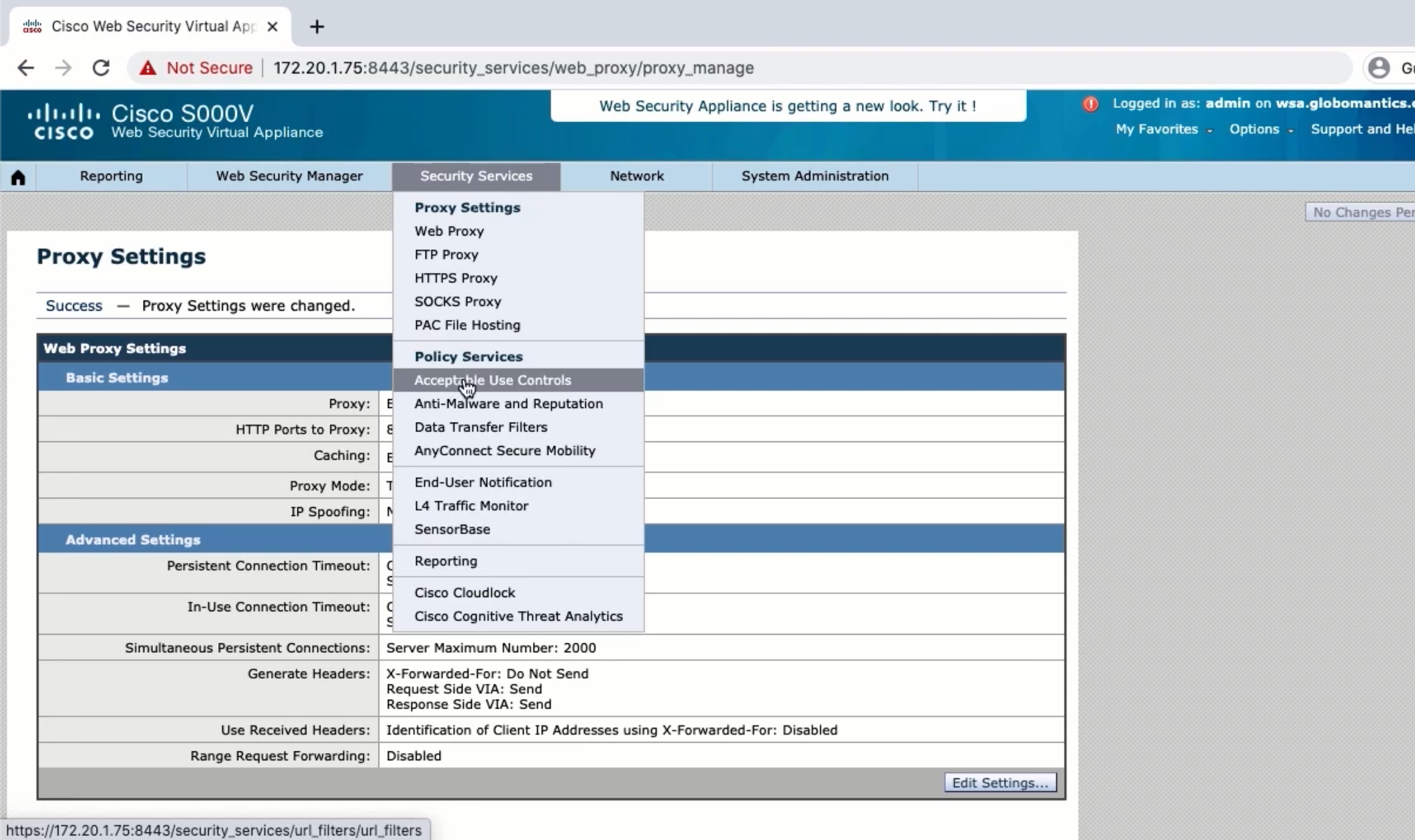Click 'Server Maximum Number: 2000' value
The image size is (1415, 840).
pos(491,647)
